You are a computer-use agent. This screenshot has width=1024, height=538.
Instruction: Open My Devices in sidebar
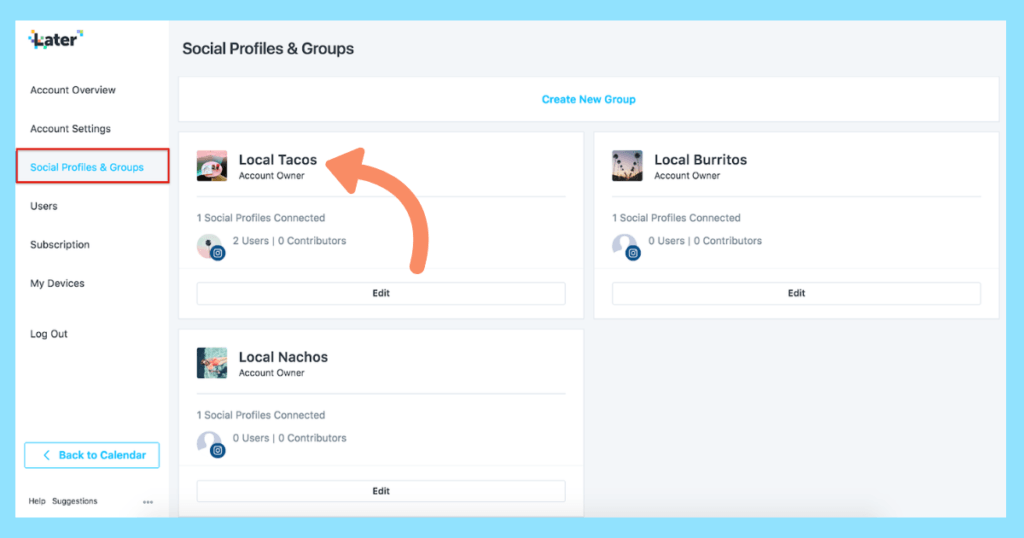point(57,284)
